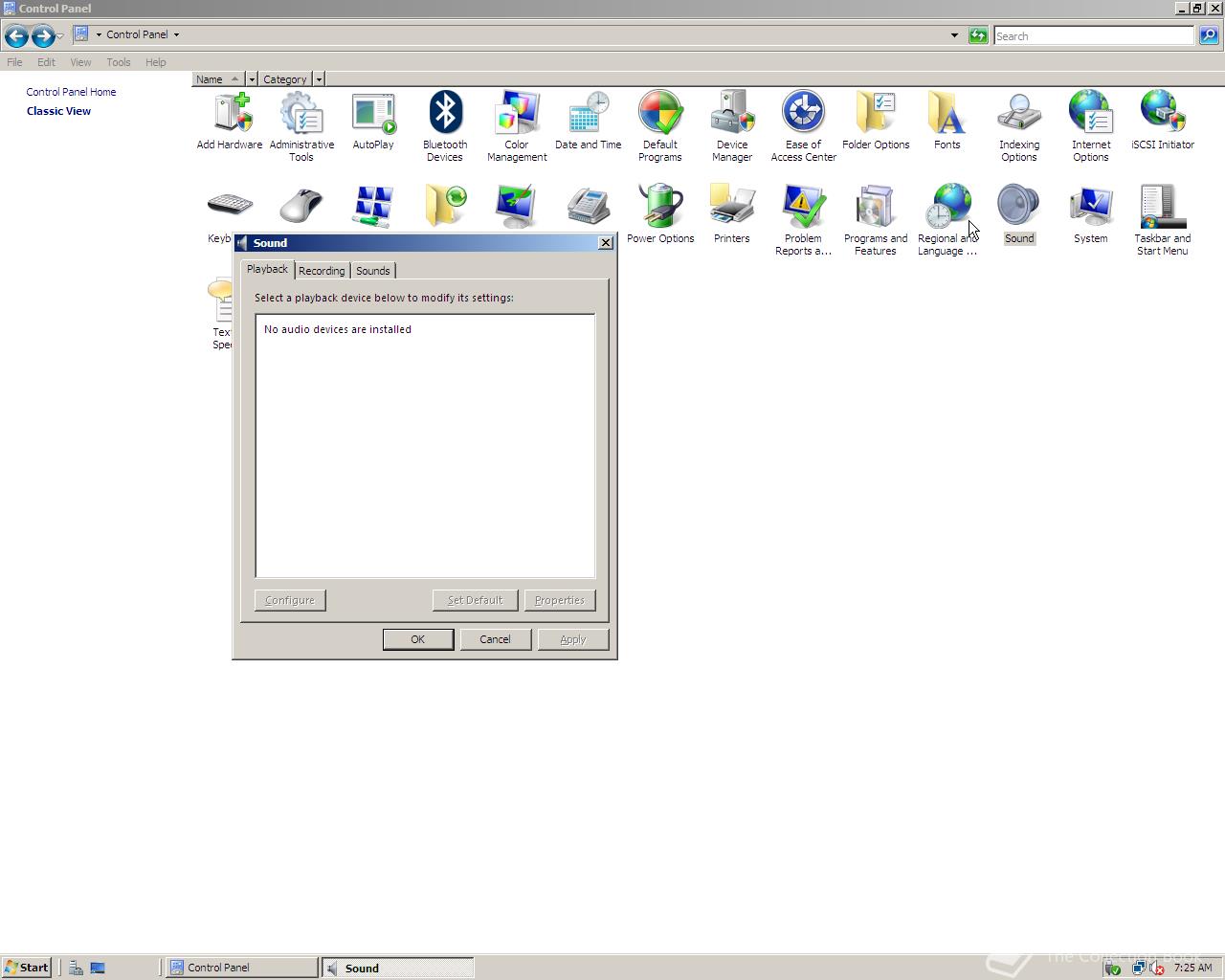Open Date and Time settings
This screenshot has height=980, width=1225.
point(589,121)
